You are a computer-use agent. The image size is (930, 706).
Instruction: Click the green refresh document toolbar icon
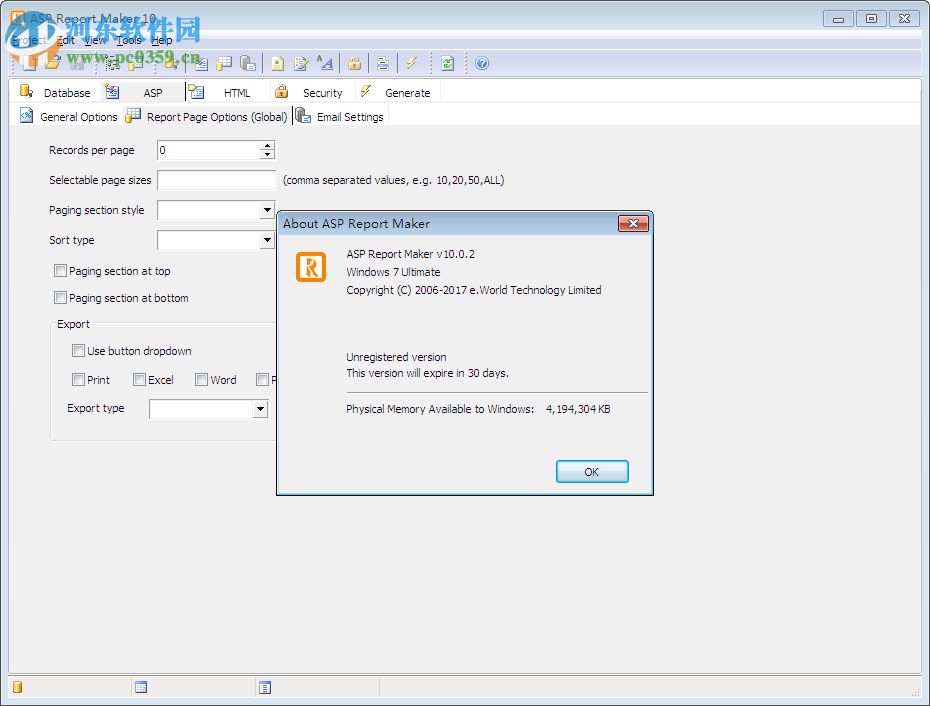click(447, 63)
